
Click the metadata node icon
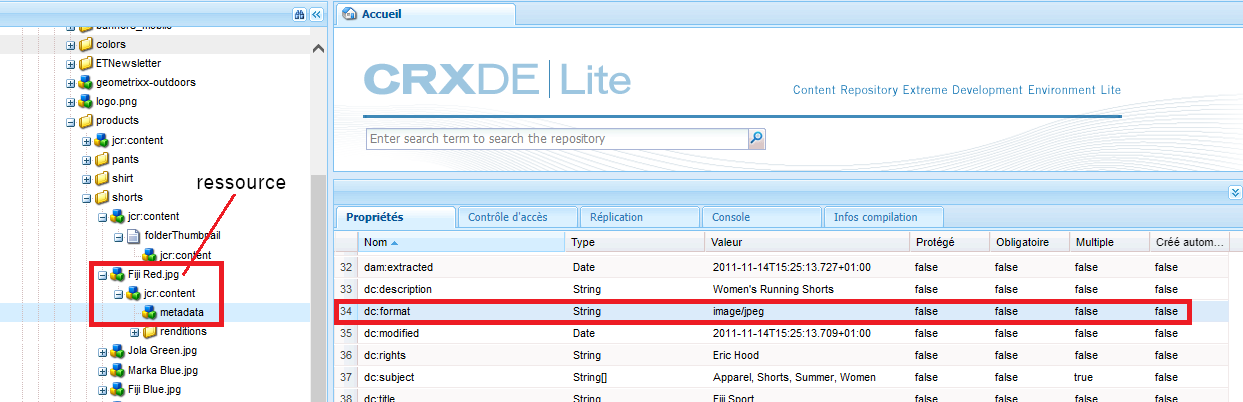pyautogui.click(x=150, y=313)
